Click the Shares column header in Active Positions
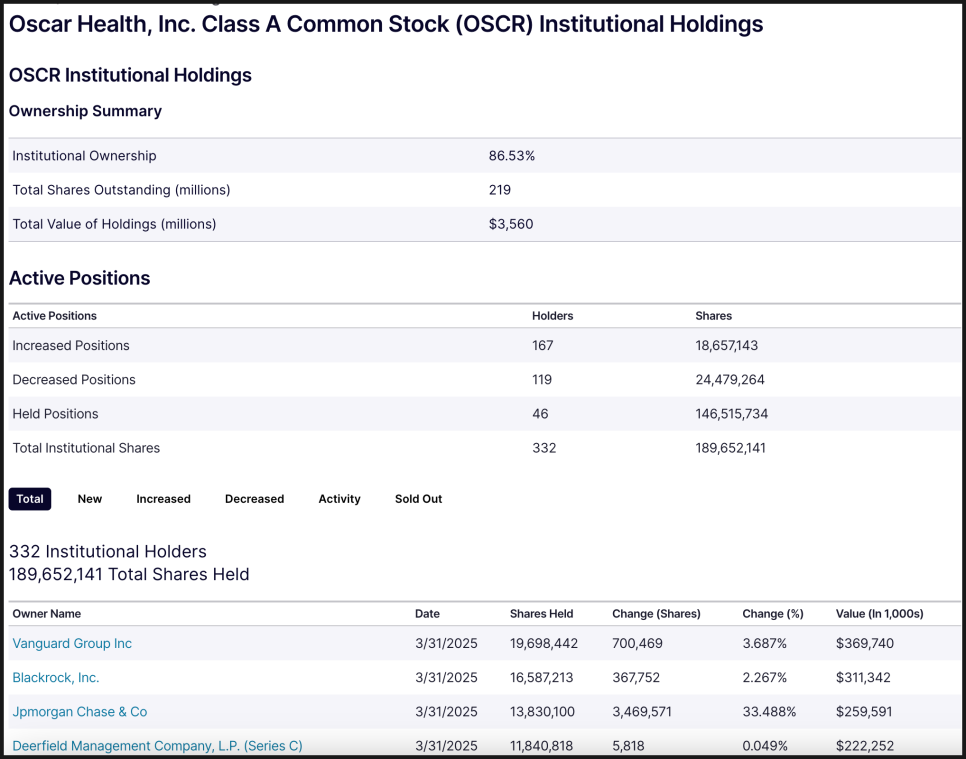 point(713,316)
